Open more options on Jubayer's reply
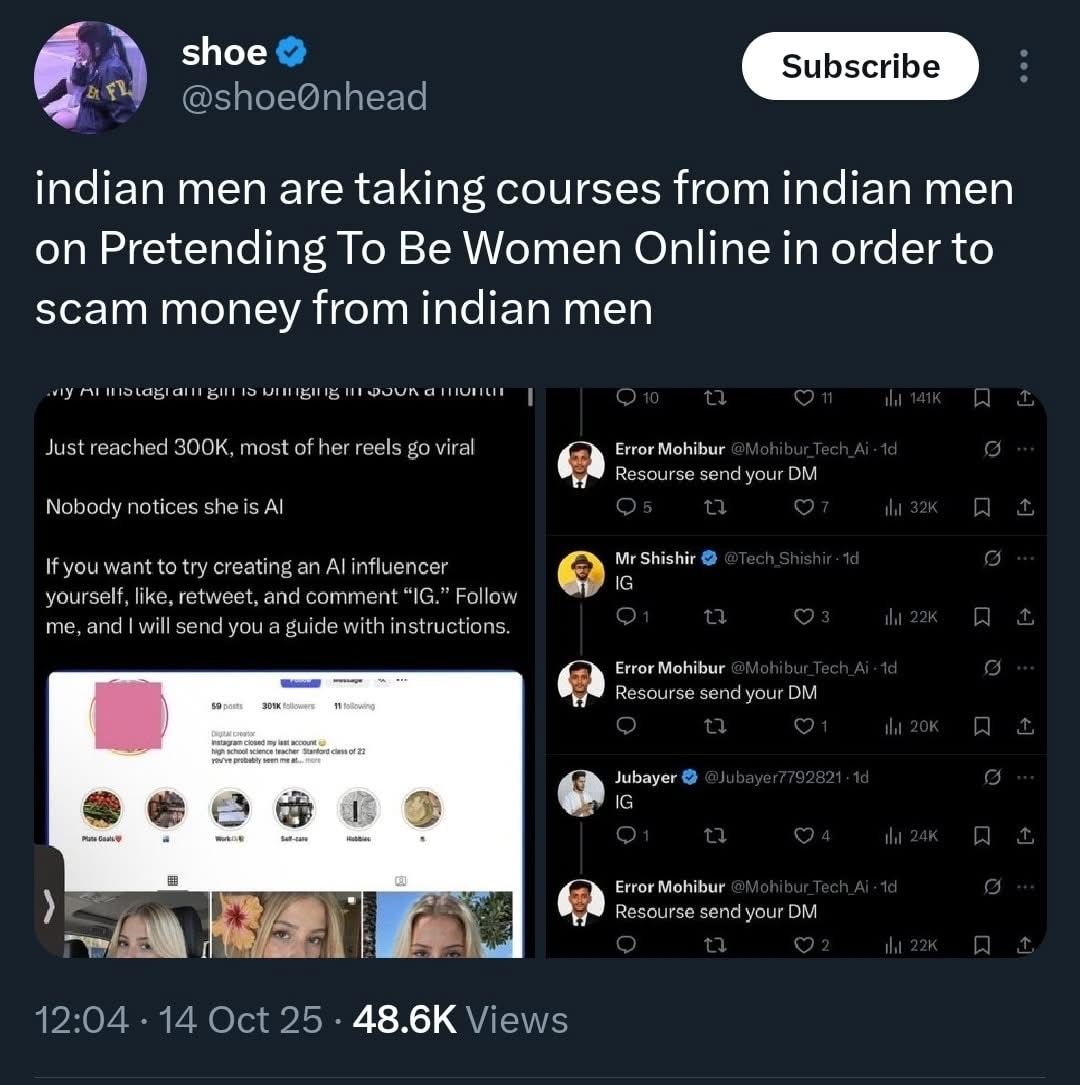Viewport: 1080px width, 1085px height. pos(1025,778)
